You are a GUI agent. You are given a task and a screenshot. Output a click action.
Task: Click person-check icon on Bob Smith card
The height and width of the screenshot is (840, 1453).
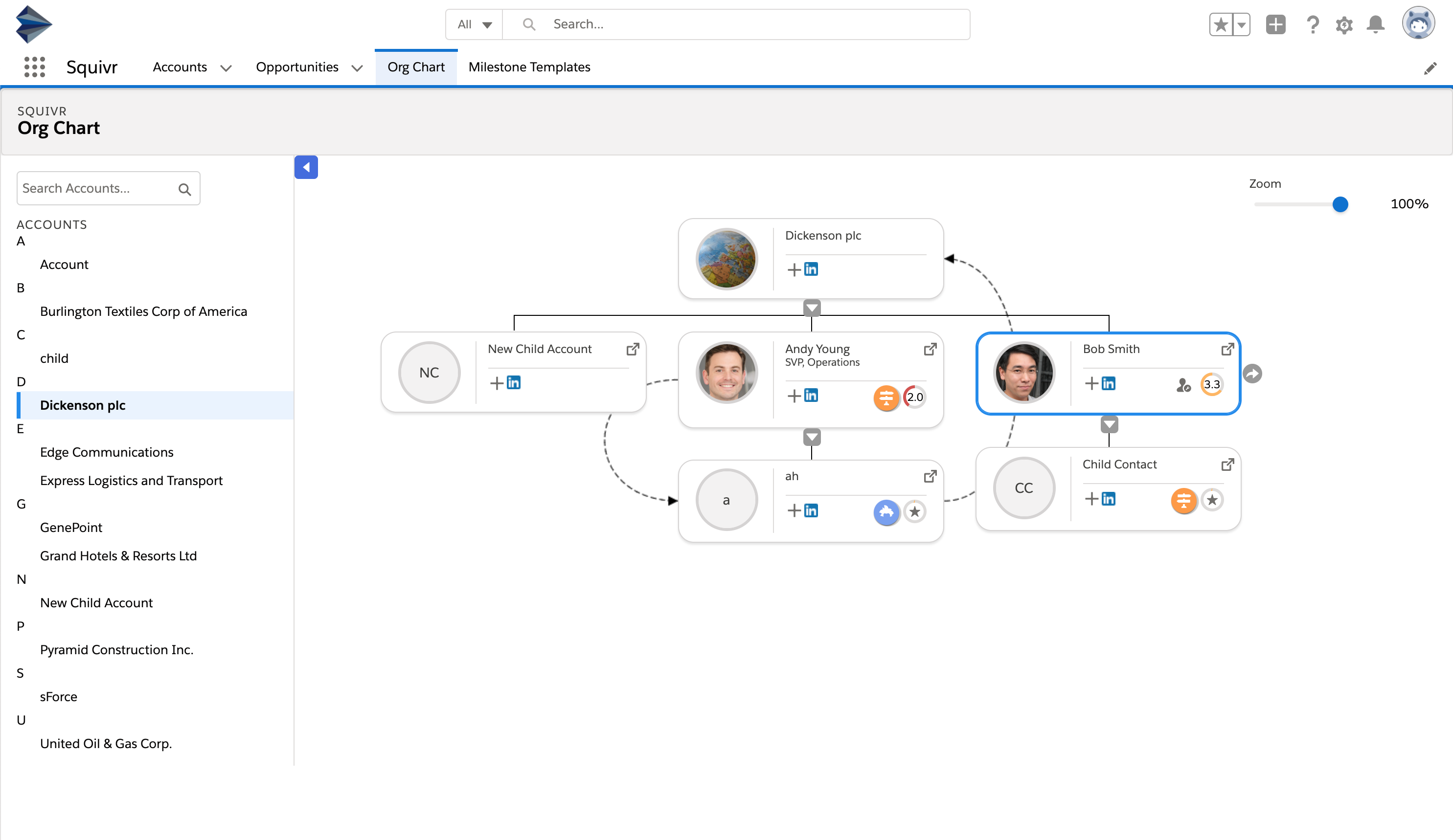1183,384
